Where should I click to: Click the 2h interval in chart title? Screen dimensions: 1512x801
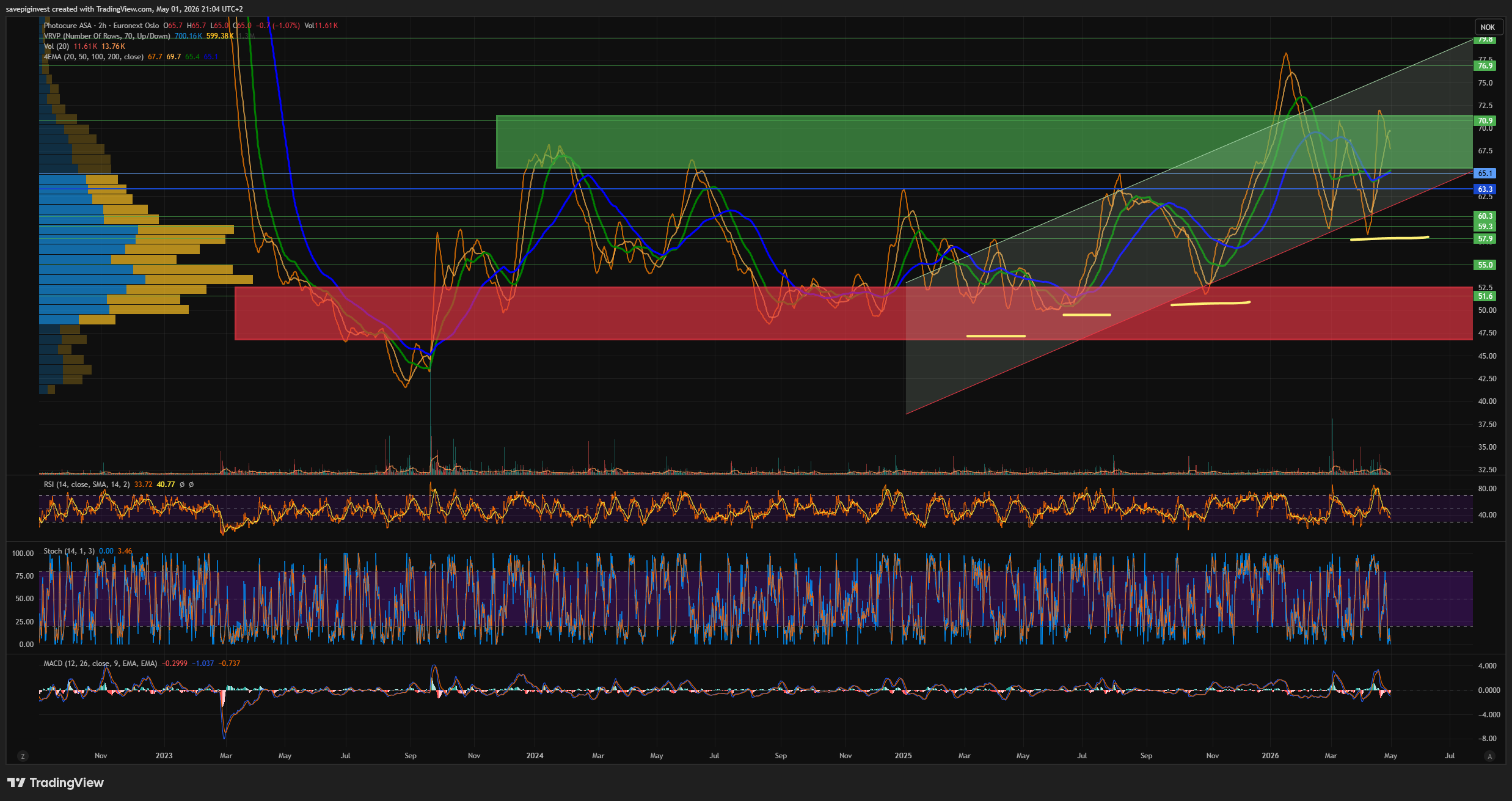click(x=102, y=26)
